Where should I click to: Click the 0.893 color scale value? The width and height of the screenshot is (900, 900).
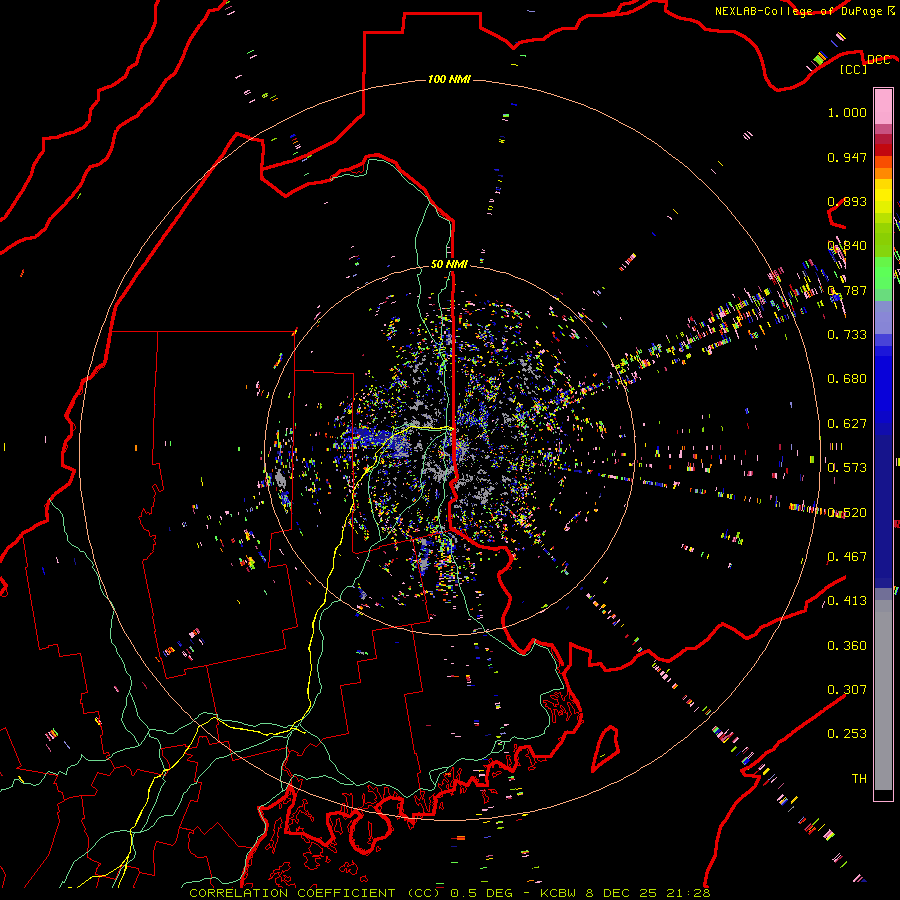point(847,201)
